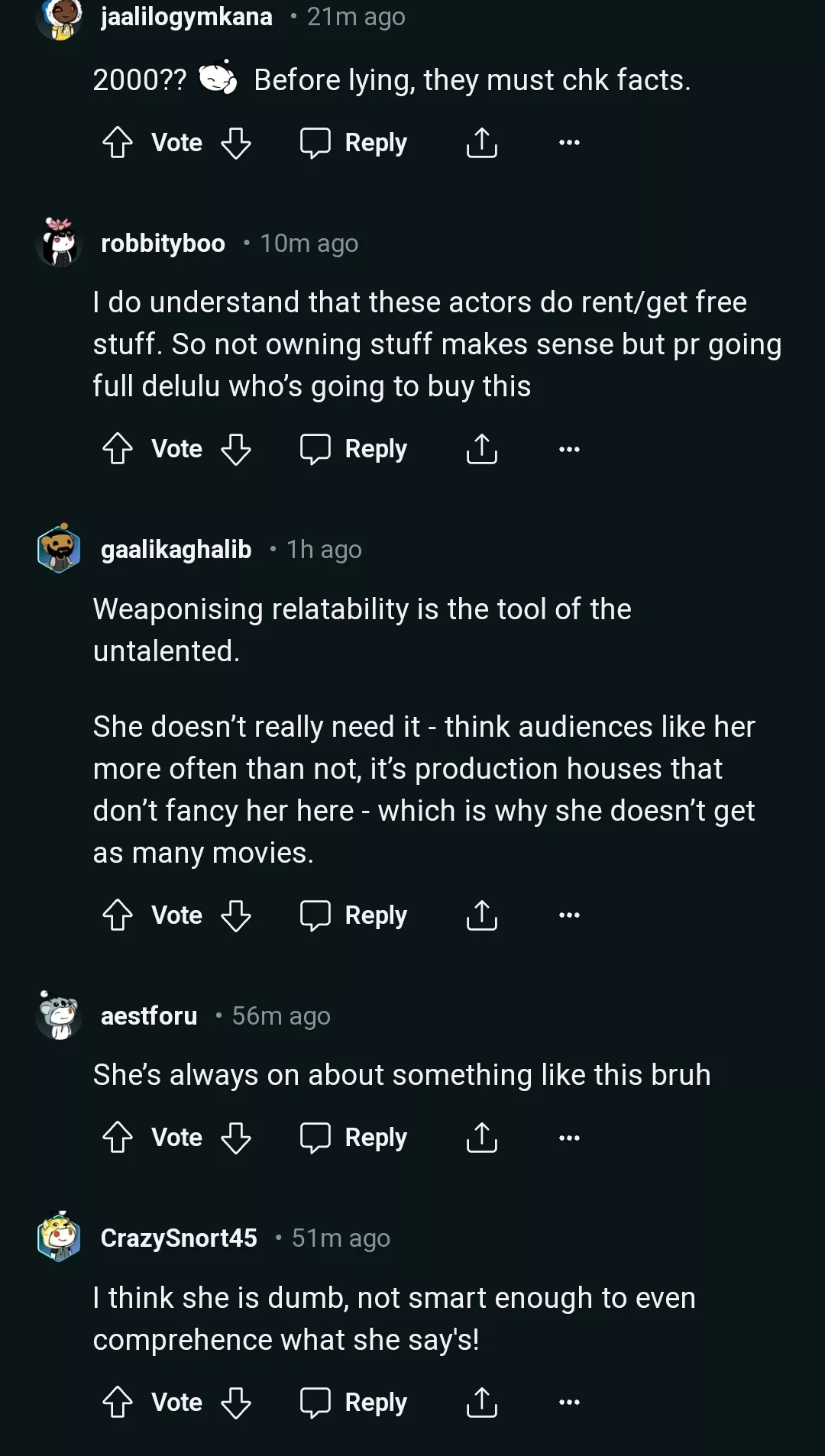Downvote aestforu's comment
Viewport: 825px width, 1456px height.
[236, 1138]
